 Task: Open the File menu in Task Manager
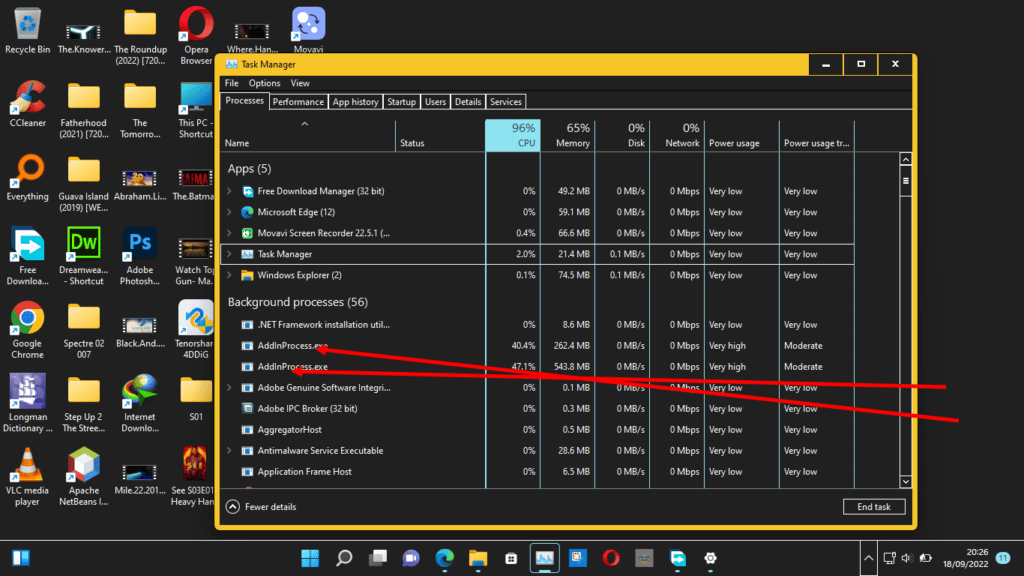coord(232,83)
